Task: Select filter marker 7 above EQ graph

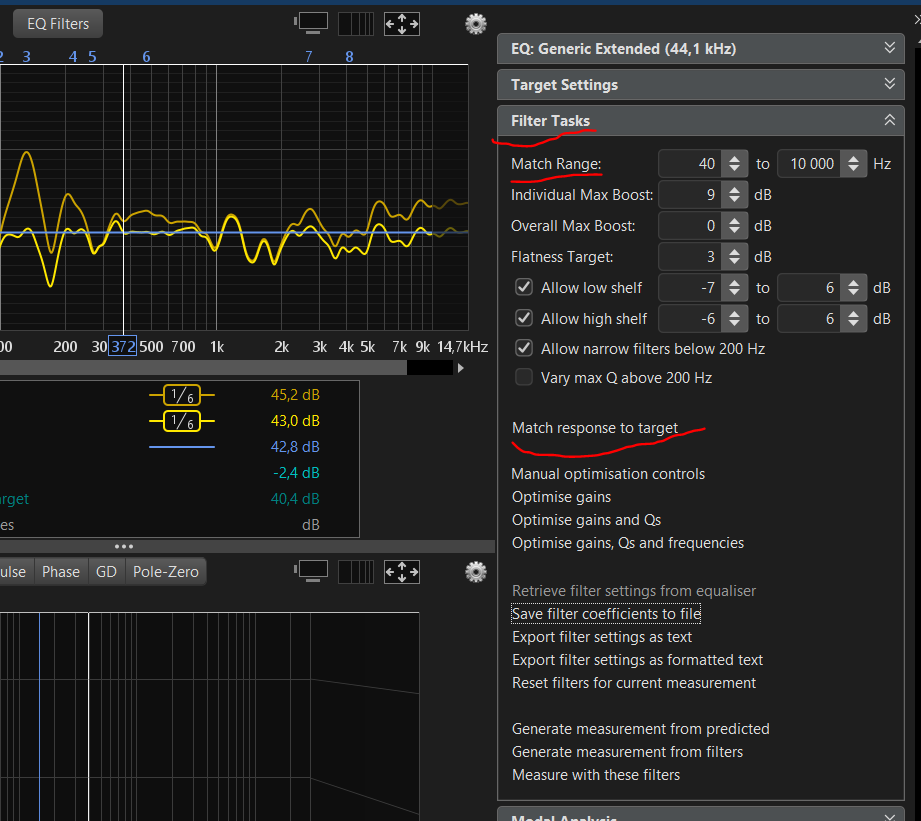Action: click(x=308, y=57)
